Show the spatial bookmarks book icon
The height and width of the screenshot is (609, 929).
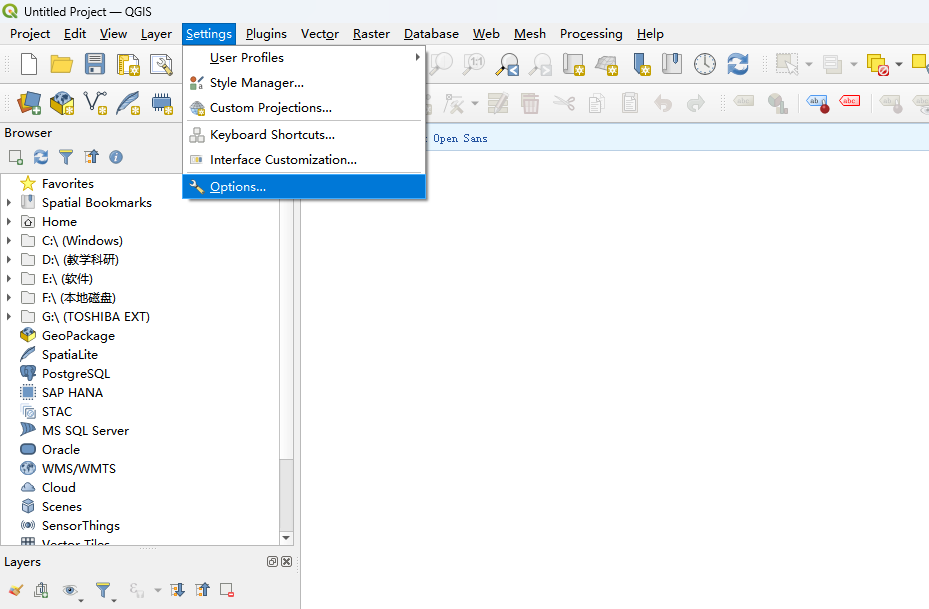pyautogui.click(x=672, y=63)
